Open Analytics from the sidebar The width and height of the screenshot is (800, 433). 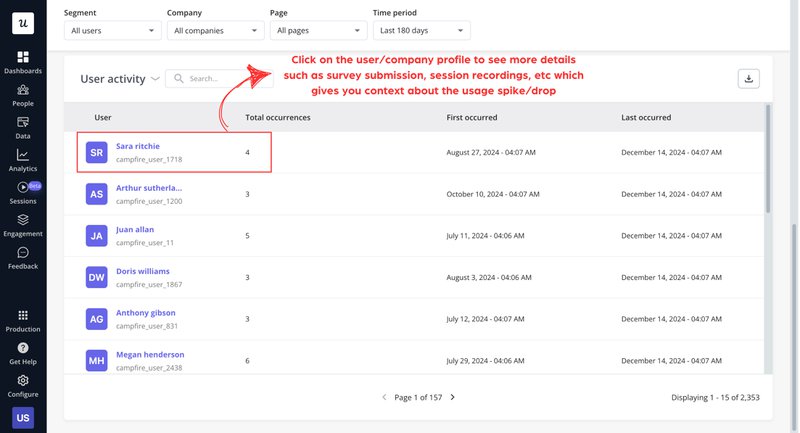(23, 161)
